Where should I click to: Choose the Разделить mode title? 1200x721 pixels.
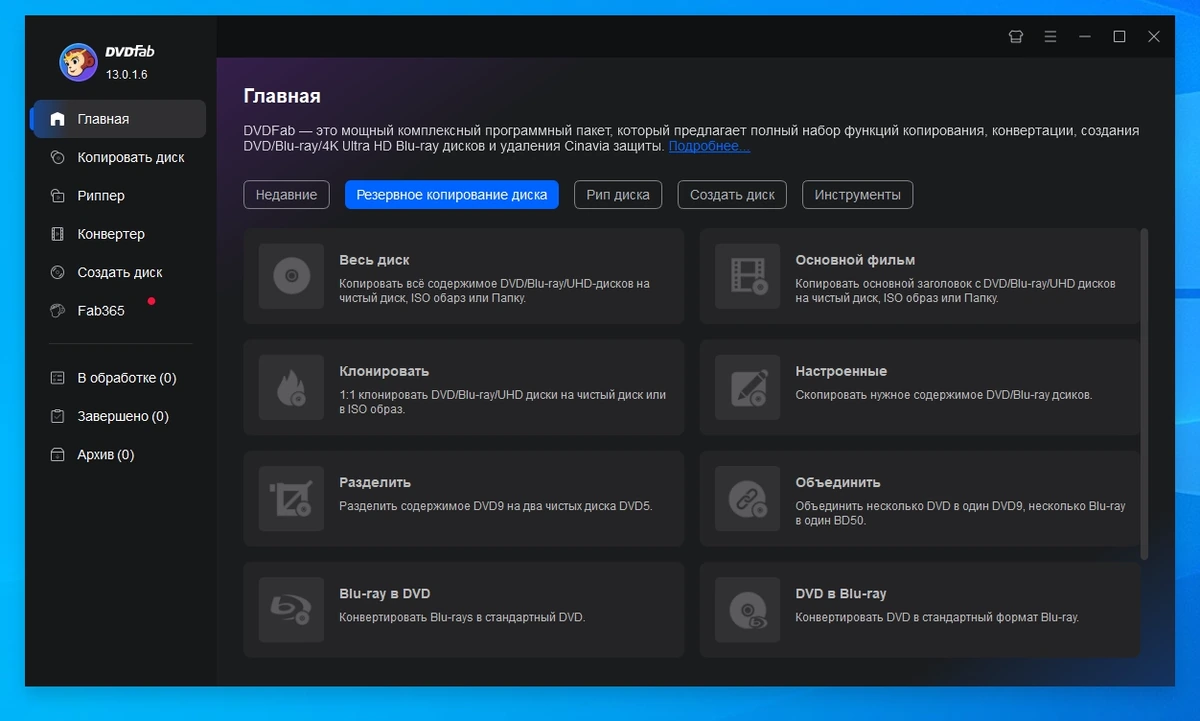tap(375, 482)
